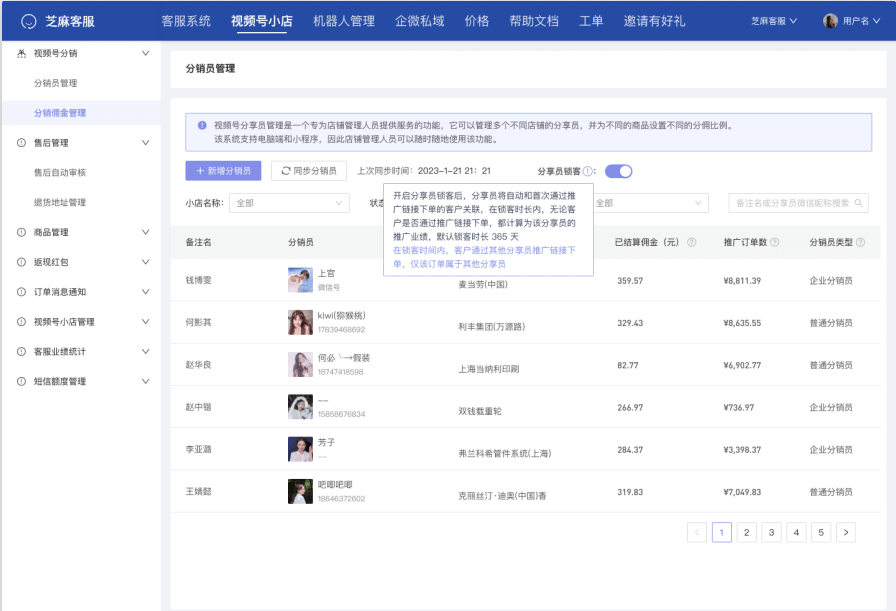Switch to 机器人管理 tab

coord(344,21)
